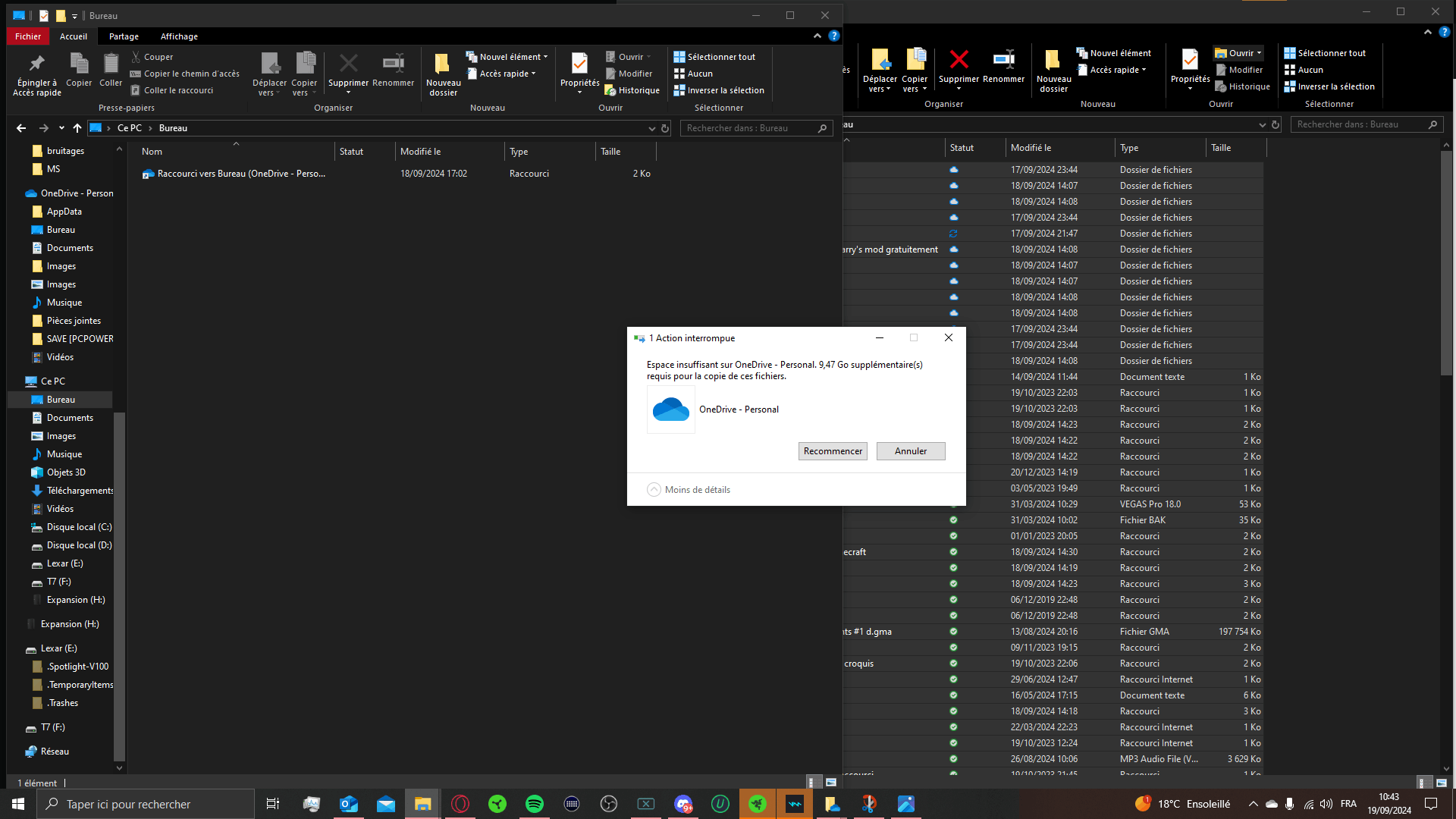Collapse Moins de détails in dialog
The image size is (1456, 819).
(654, 490)
